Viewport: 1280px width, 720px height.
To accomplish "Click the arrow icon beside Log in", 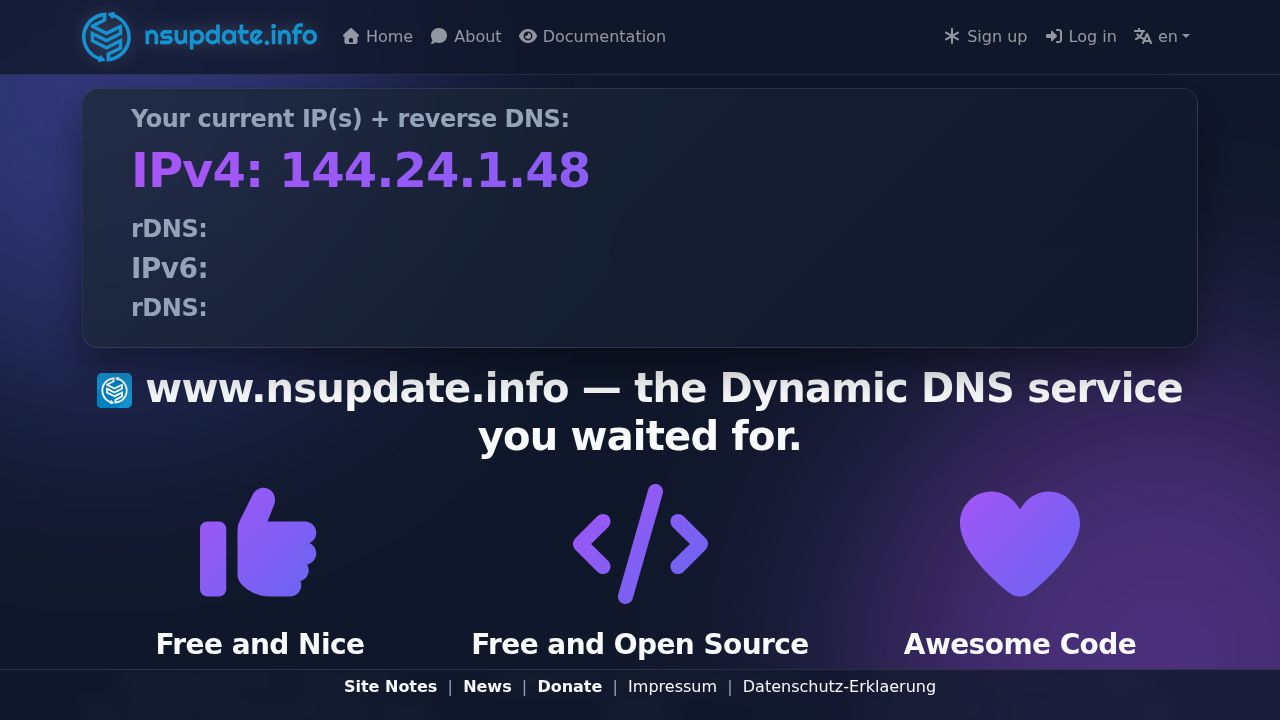I will (1054, 36).
